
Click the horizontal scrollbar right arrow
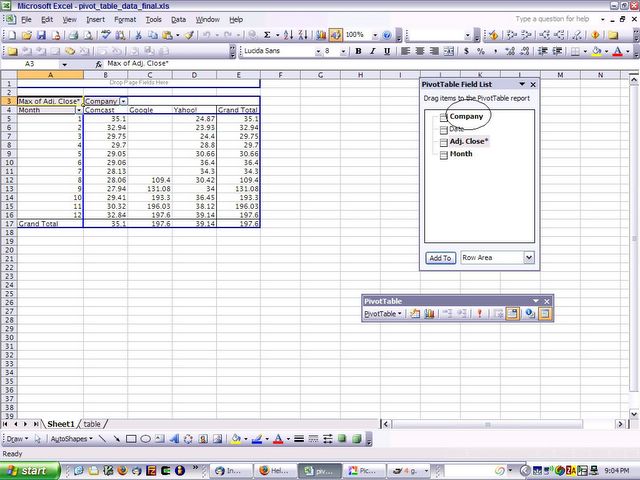(x=620, y=424)
